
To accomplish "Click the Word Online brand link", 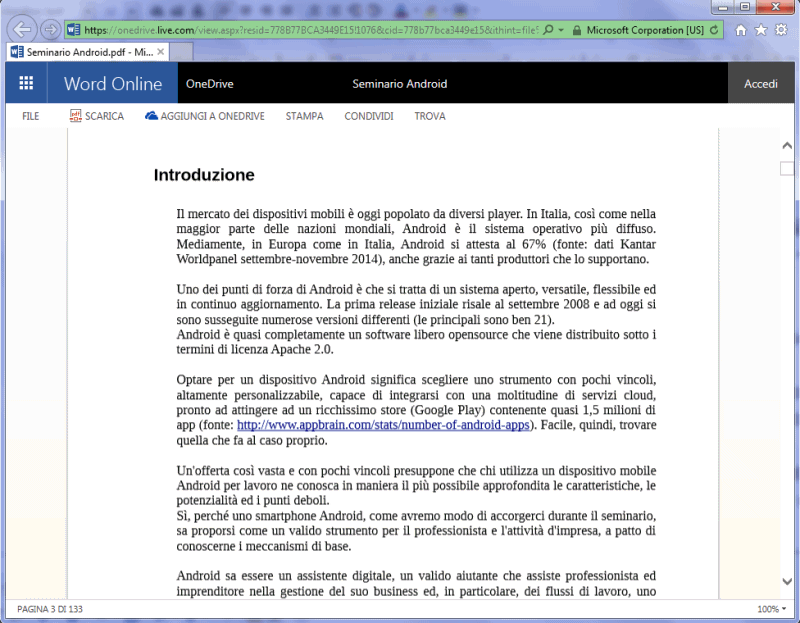I will [x=113, y=84].
